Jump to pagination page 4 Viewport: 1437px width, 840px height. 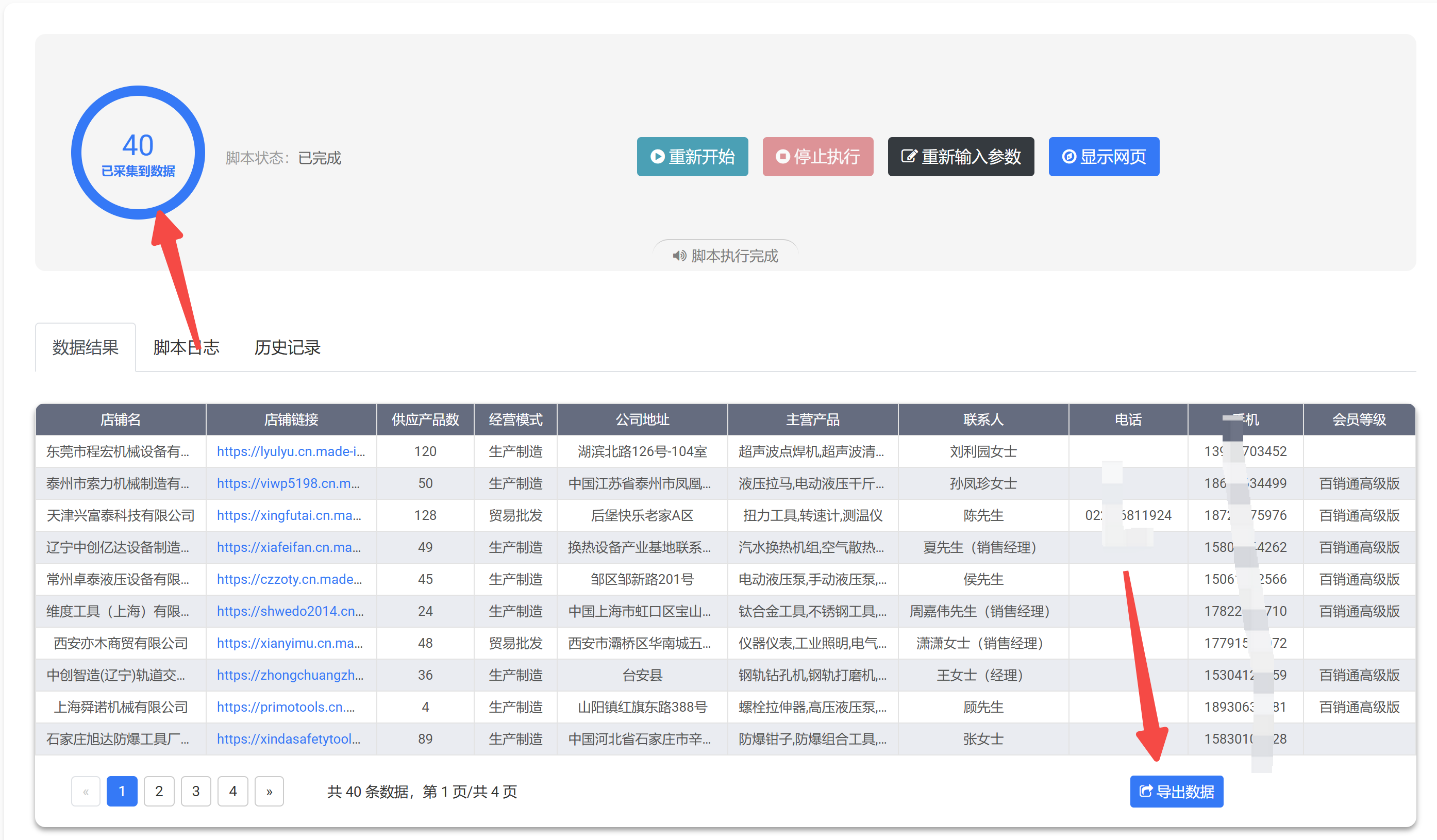point(232,791)
